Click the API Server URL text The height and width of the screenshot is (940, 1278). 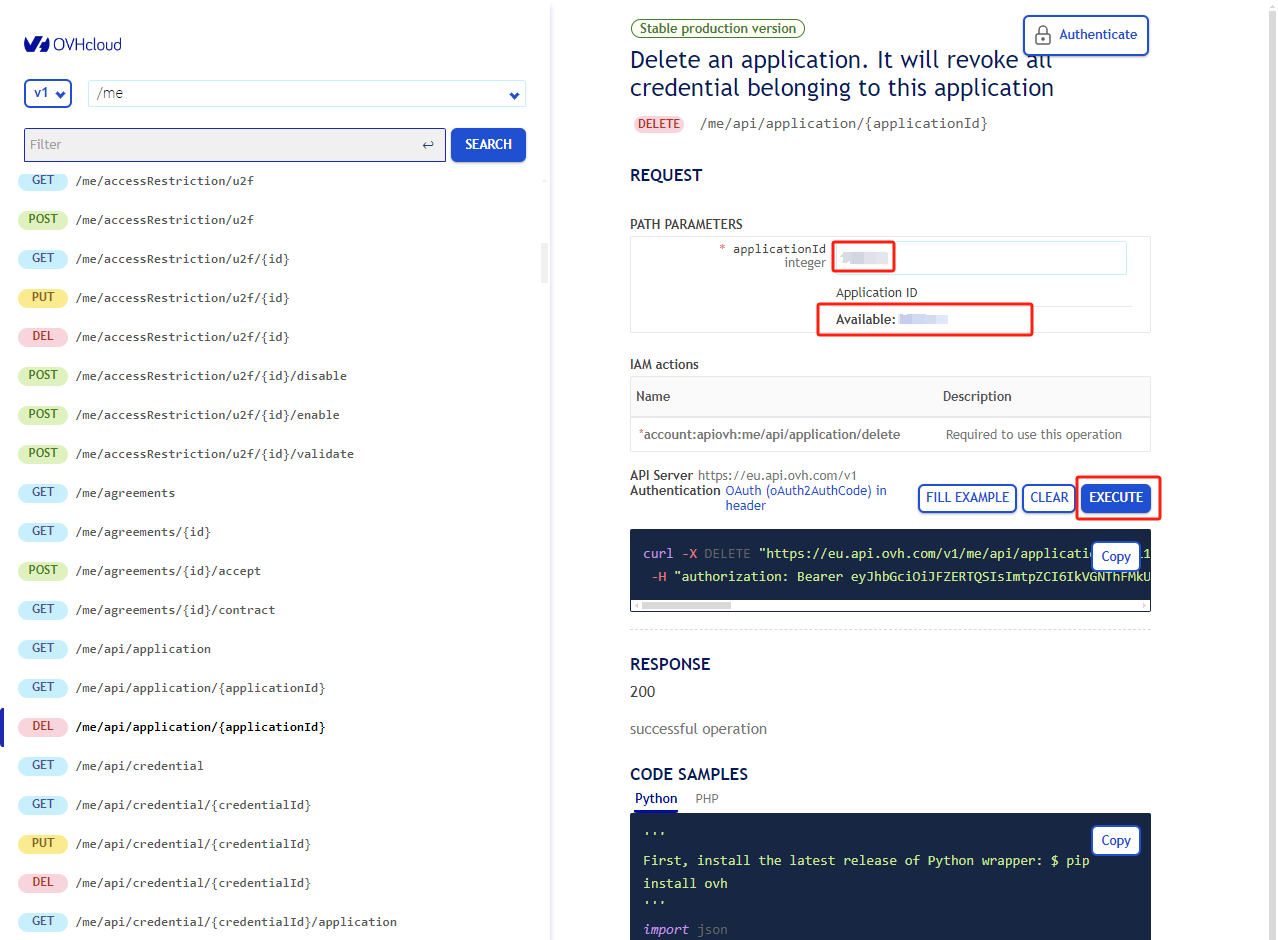tap(777, 476)
